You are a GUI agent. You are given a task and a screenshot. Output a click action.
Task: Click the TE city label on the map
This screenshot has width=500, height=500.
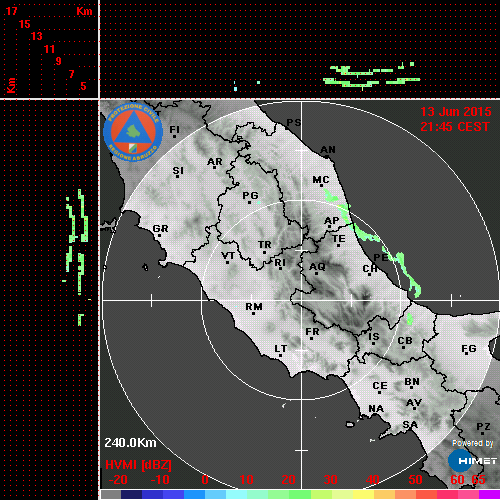point(339,239)
